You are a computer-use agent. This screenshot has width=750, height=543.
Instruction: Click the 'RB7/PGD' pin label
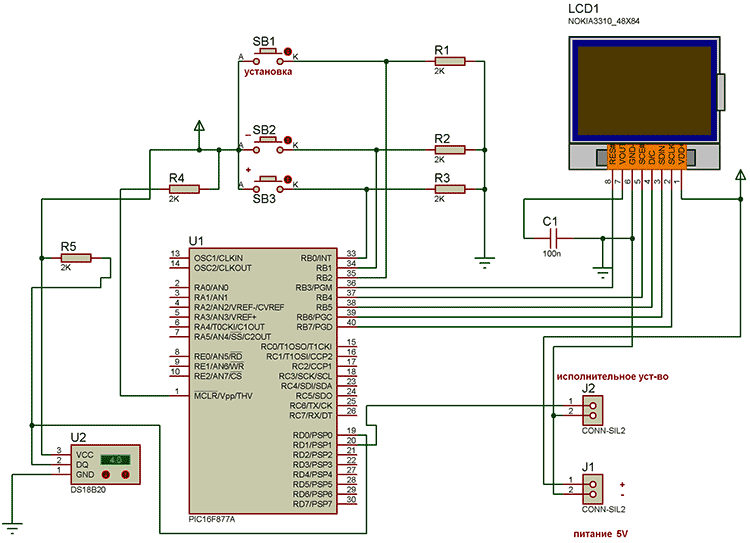(x=314, y=327)
